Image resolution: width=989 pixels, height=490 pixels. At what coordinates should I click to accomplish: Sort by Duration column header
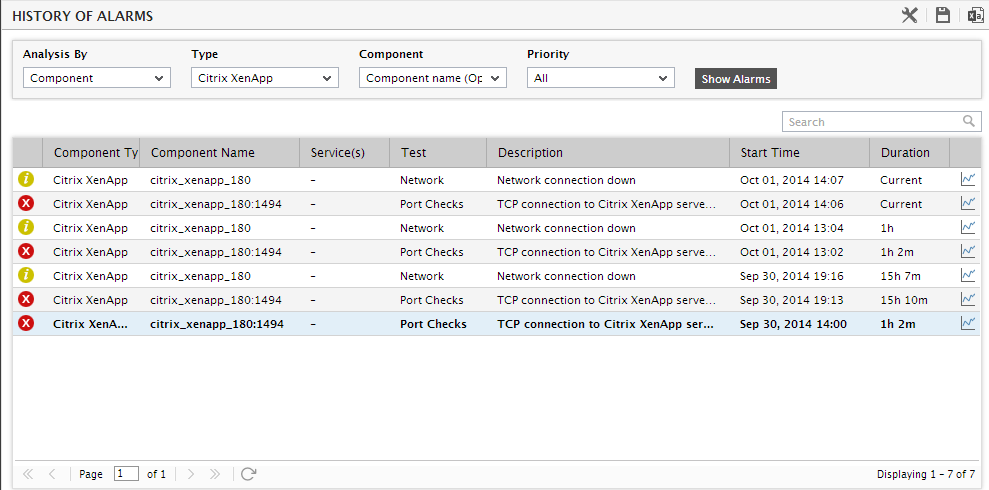tap(910, 153)
